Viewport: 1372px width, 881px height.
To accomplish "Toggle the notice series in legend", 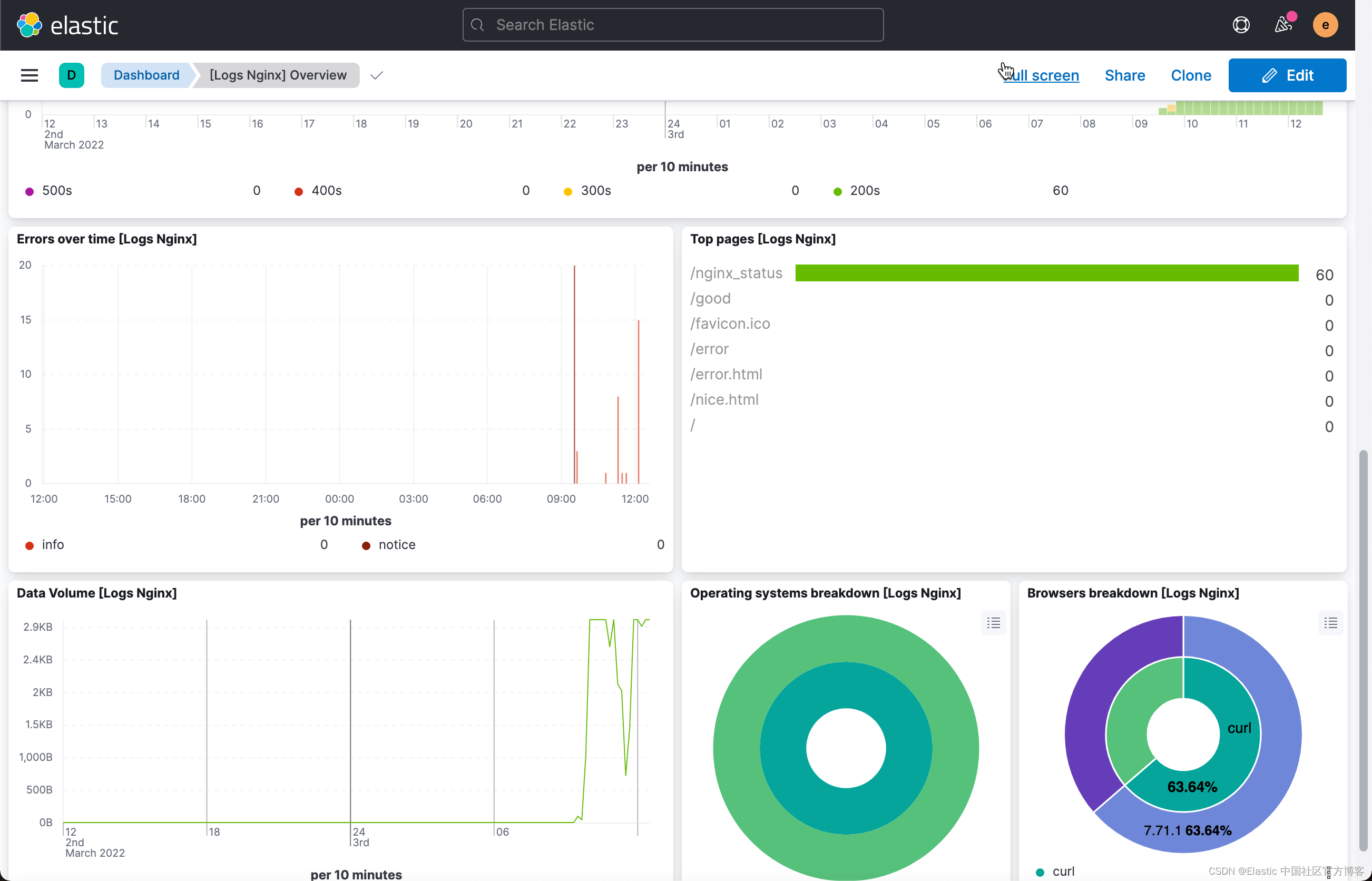I will 396,545.
